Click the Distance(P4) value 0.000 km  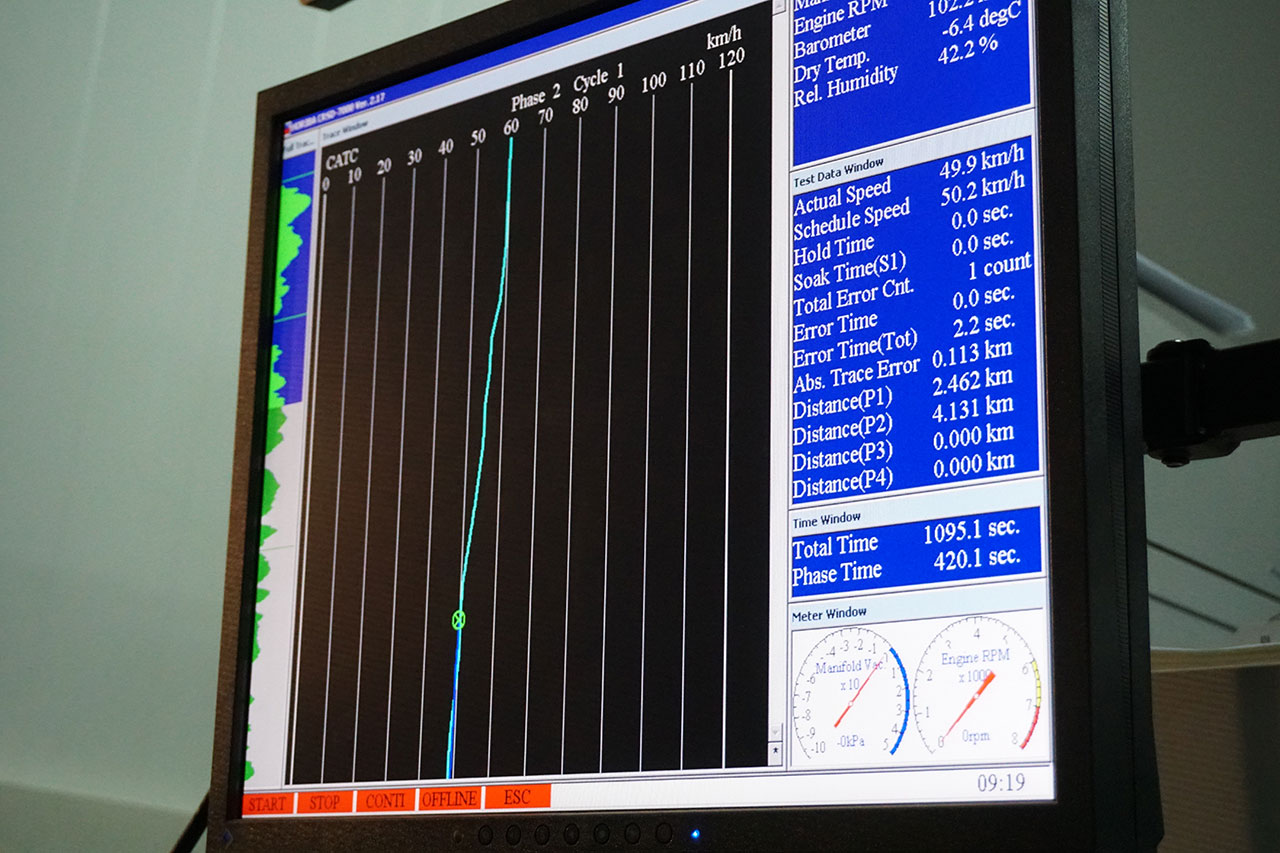point(973,465)
